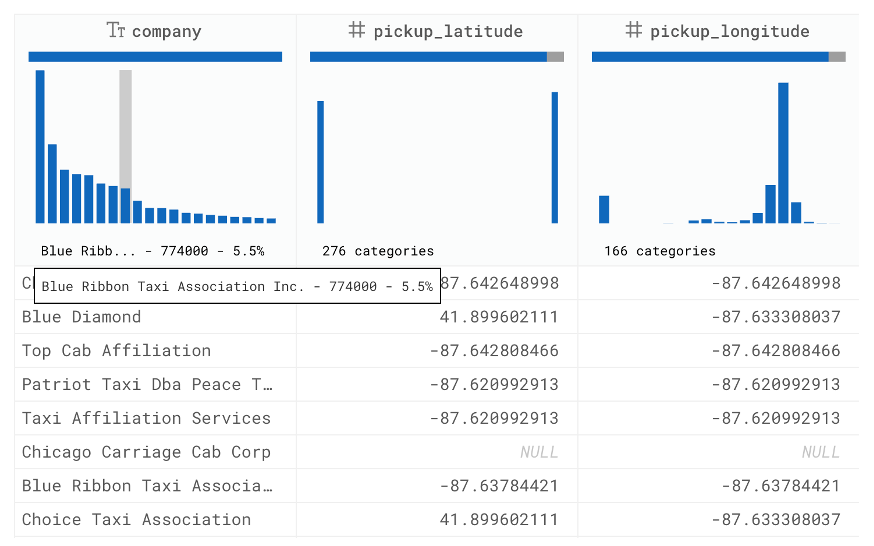Select the "Choice Taxi Association" cell

(x=136, y=519)
